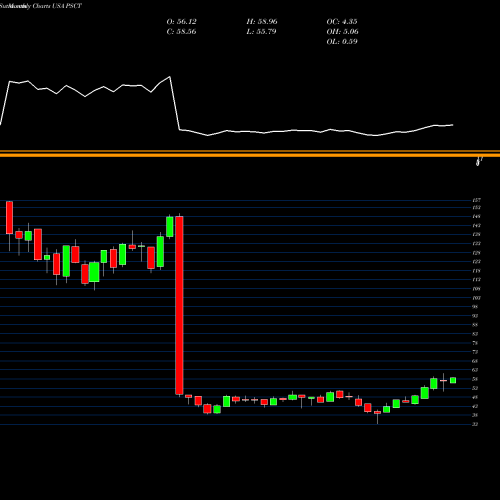This screenshot has width=500, height=500.
Task: Click the price axis label '157'
Action: pos(476,200)
